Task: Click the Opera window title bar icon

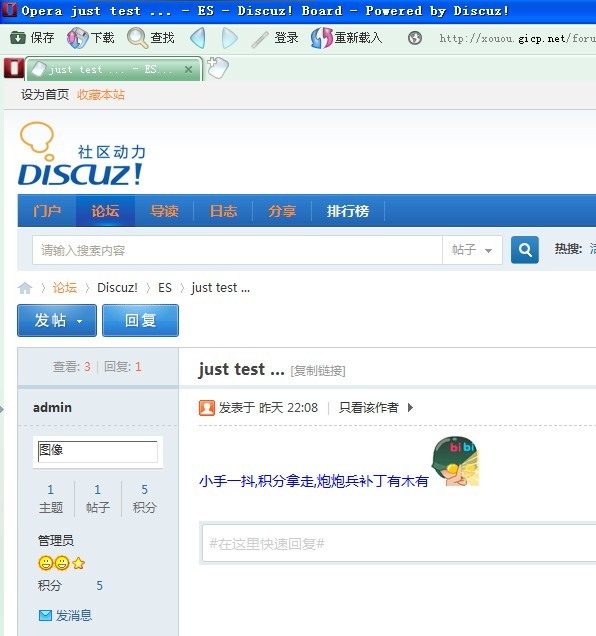Action: tap(9, 9)
